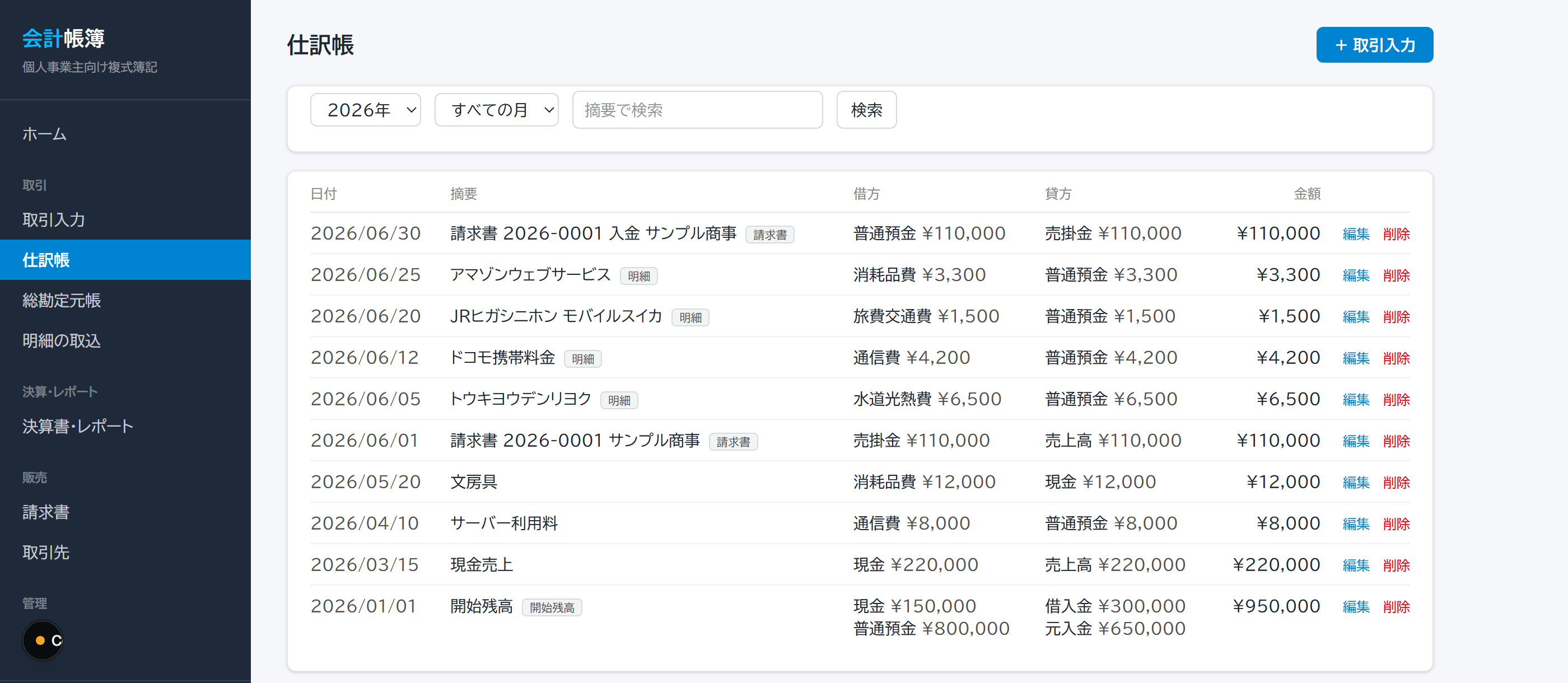Delete the 文房具 entry
Screen dimensions: 1568x683
tap(1396, 482)
